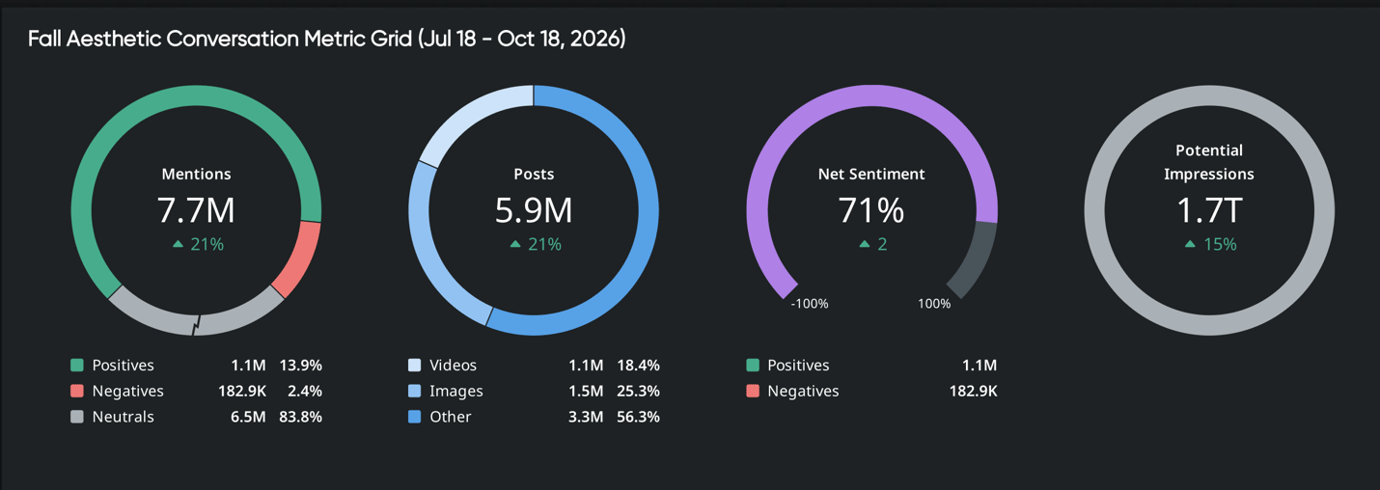Click the 83.8% Neutrals percentage
Viewport: 1380px width, 490px height.
pyautogui.click(x=301, y=417)
